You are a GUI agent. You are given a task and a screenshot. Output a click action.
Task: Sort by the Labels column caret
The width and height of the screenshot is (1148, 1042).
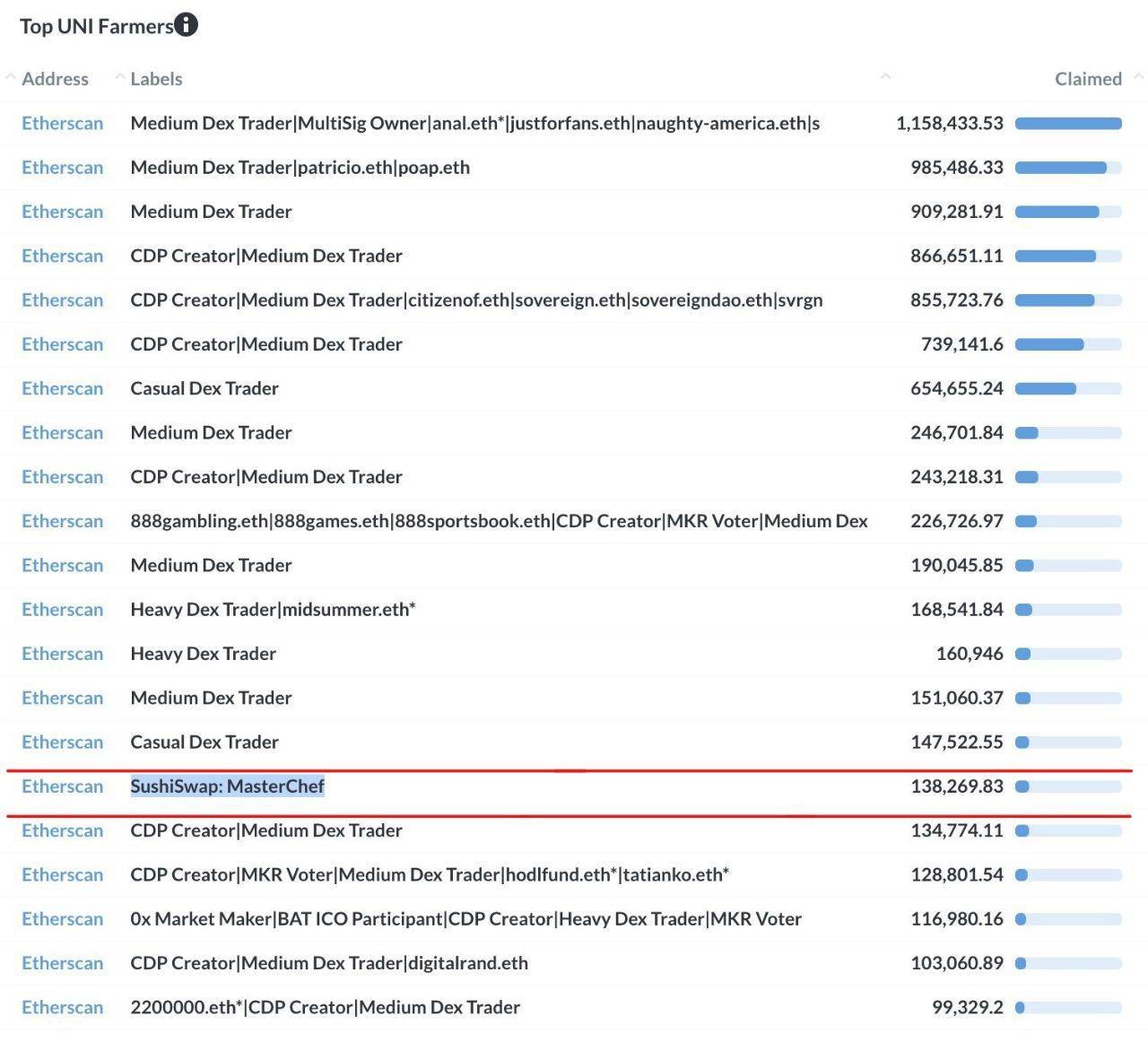point(119,78)
